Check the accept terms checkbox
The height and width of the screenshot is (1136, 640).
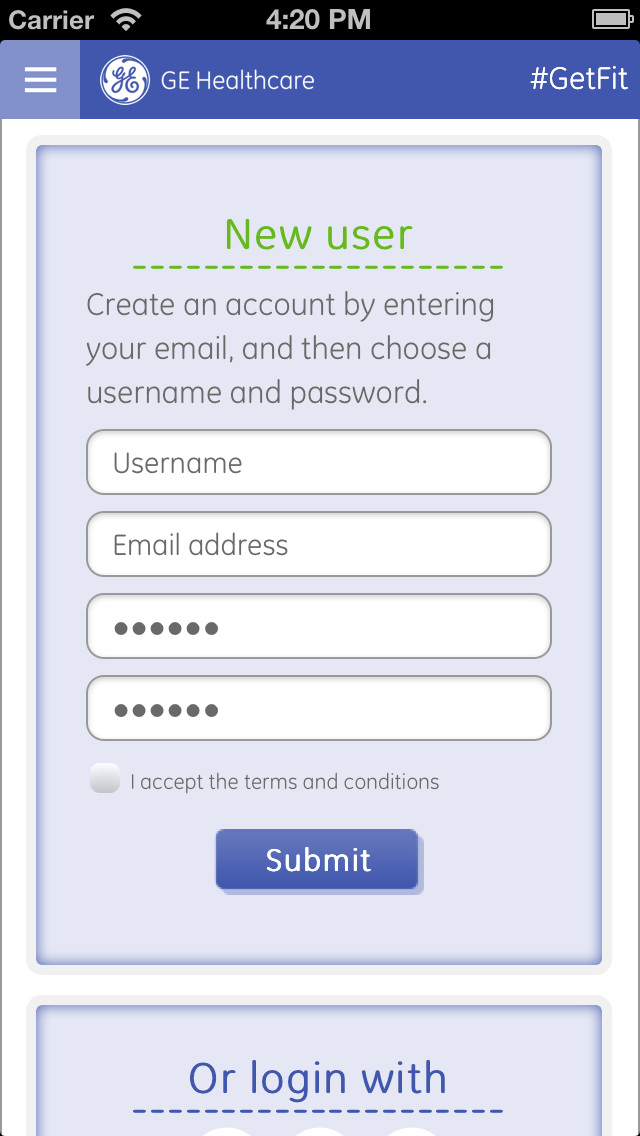(x=104, y=778)
